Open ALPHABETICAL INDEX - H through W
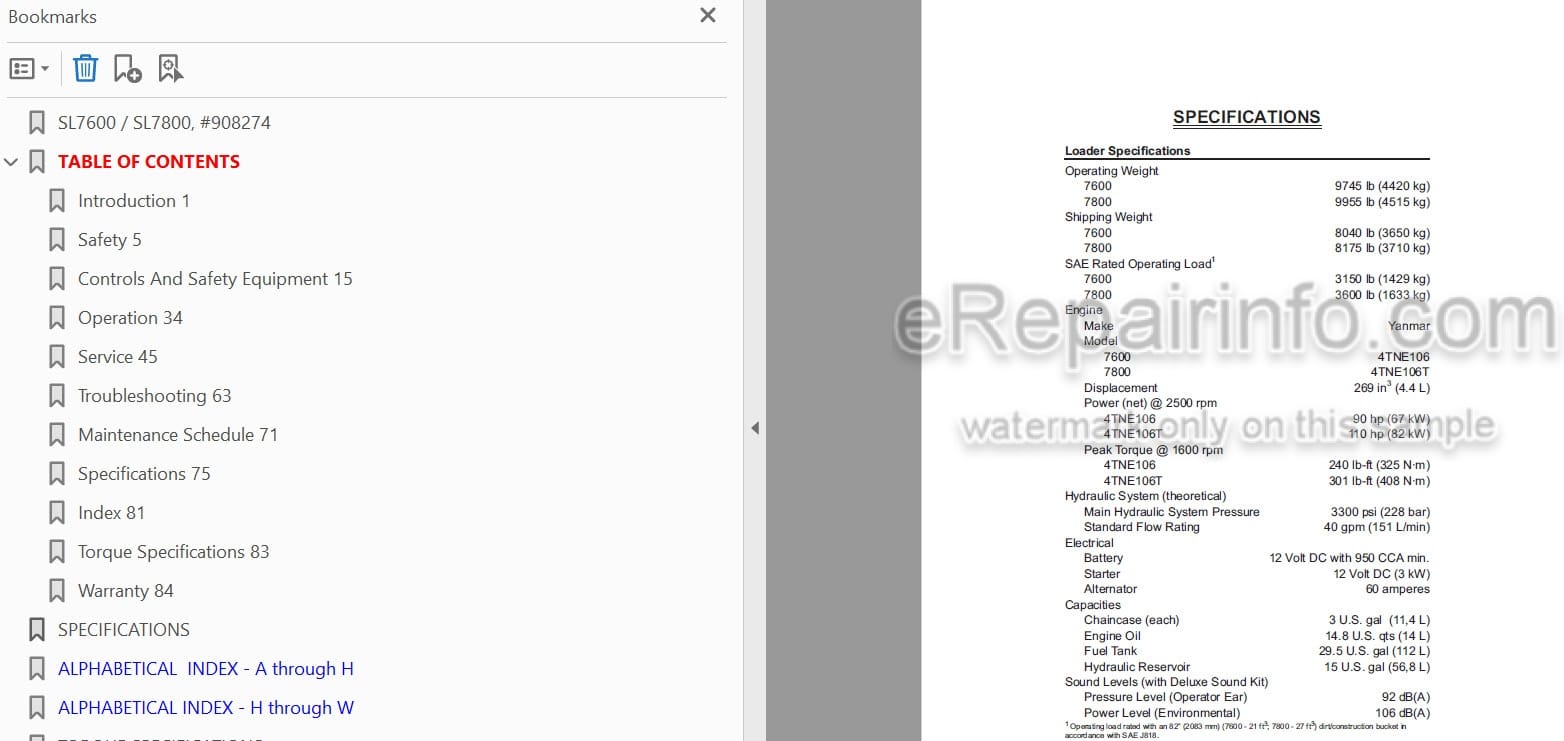The width and height of the screenshot is (1564, 741). pos(206,708)
